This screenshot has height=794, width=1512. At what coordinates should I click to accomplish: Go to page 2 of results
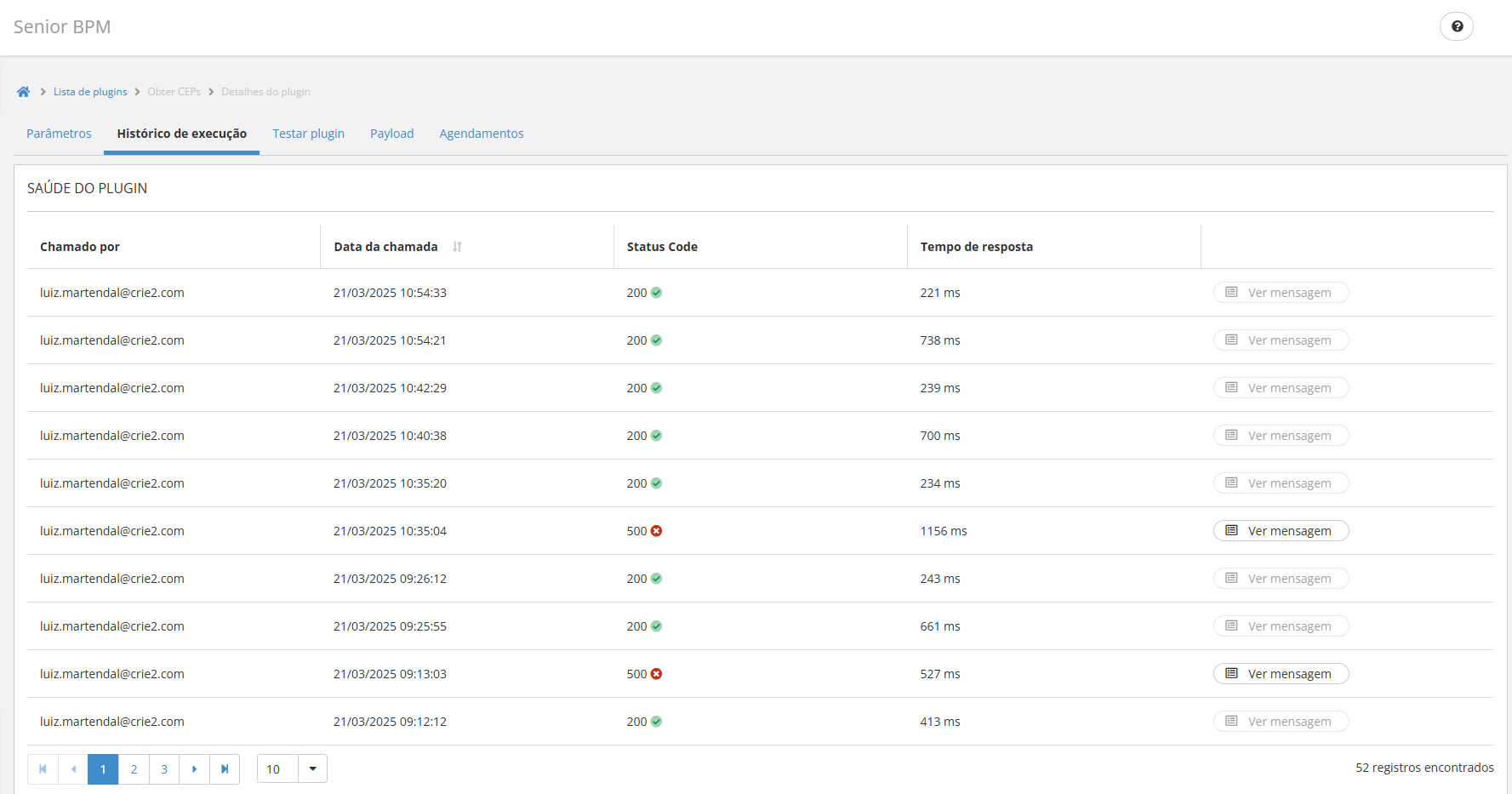pyautogui.click(x=134, y=769)
